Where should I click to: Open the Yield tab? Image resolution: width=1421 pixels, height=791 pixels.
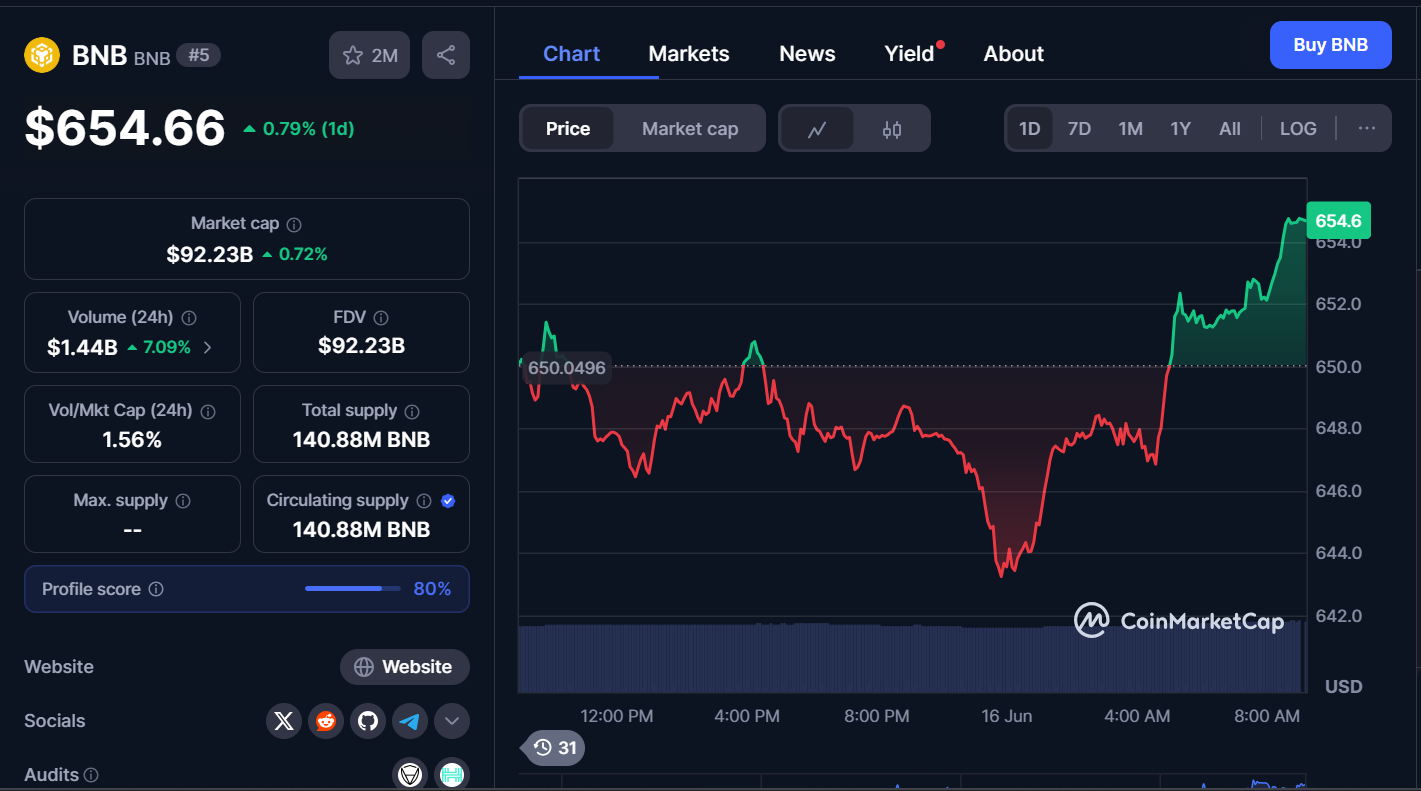click(910, 54)
